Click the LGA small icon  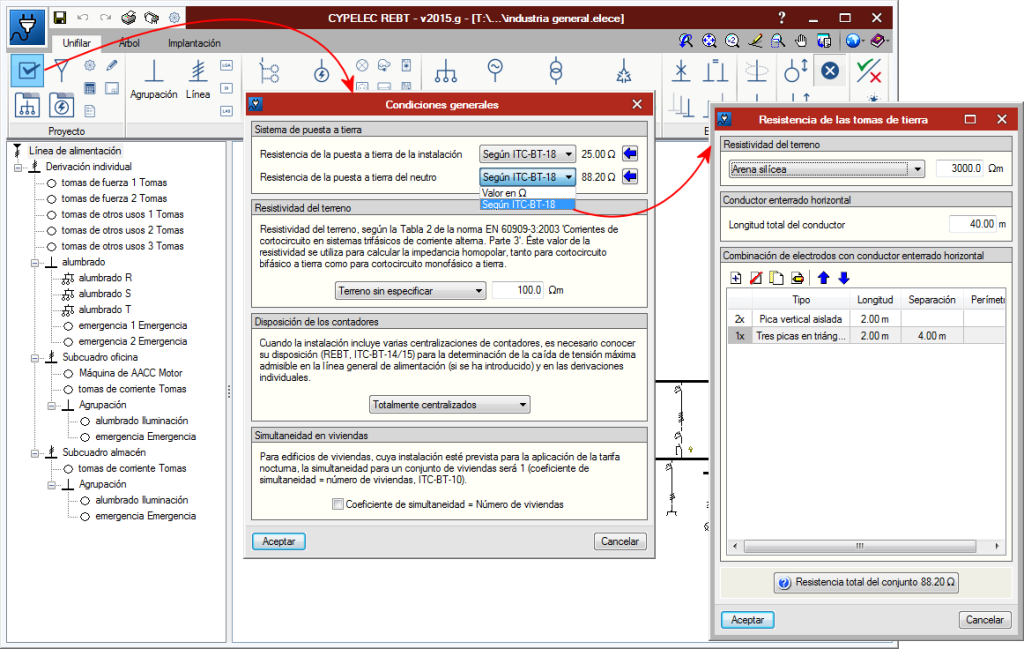[227, 65]
